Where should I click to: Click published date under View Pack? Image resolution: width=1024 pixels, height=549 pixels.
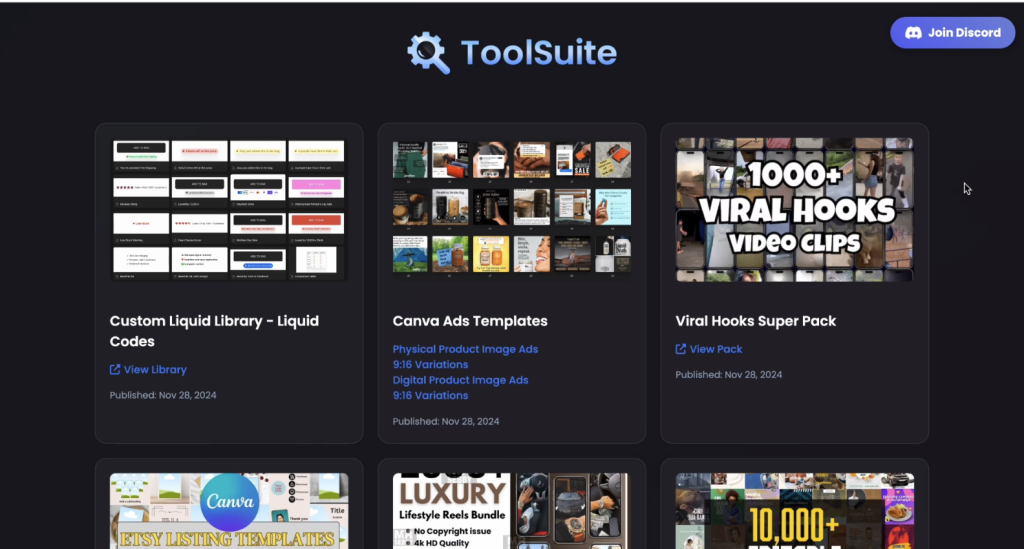click(x=728, y=375)
